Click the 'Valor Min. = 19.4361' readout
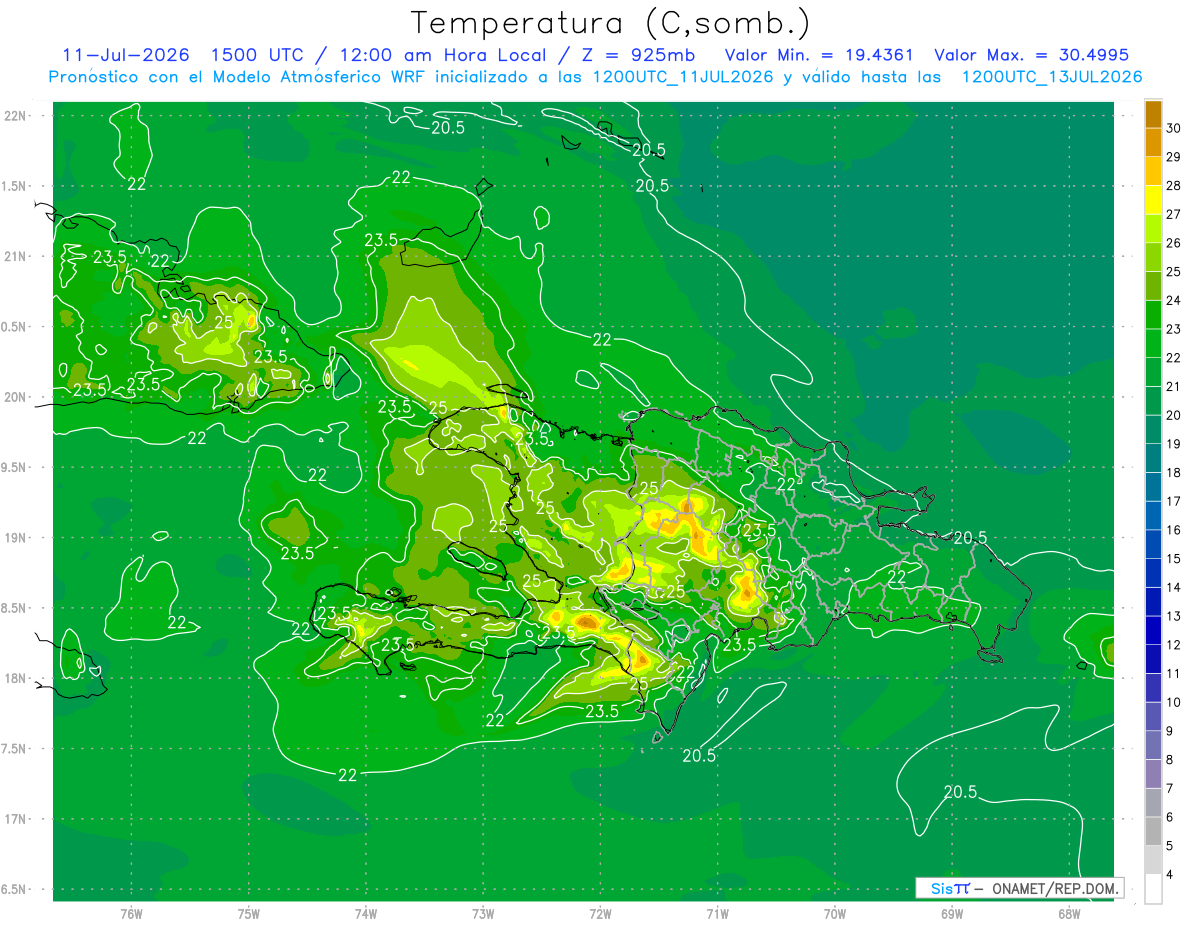Viewport: 1200px width, 927px height. [817, 55]
